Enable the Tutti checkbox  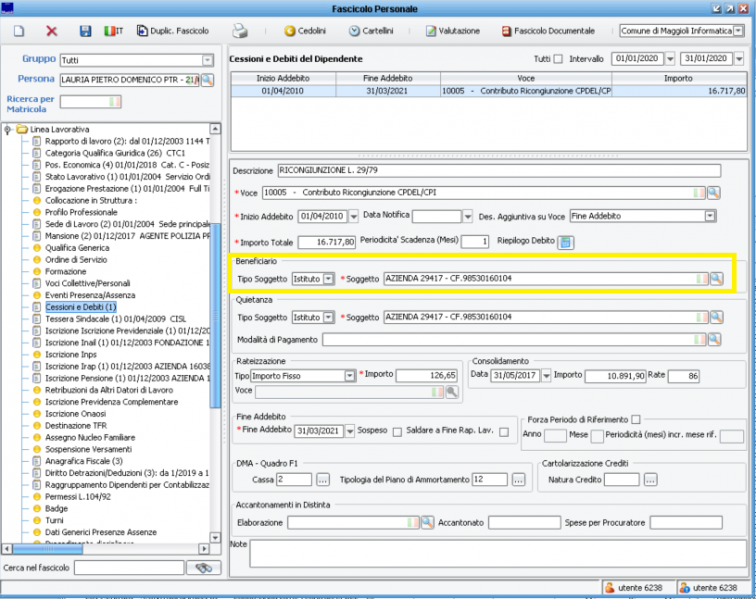pos(558,59)
